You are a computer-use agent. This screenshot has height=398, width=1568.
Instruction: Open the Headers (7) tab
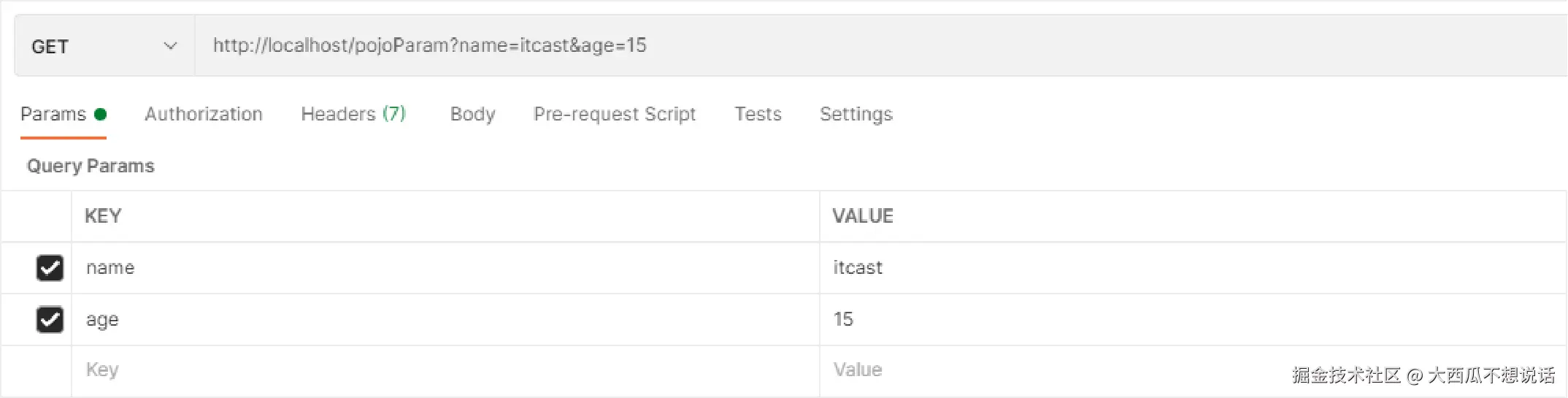(353, 114)
